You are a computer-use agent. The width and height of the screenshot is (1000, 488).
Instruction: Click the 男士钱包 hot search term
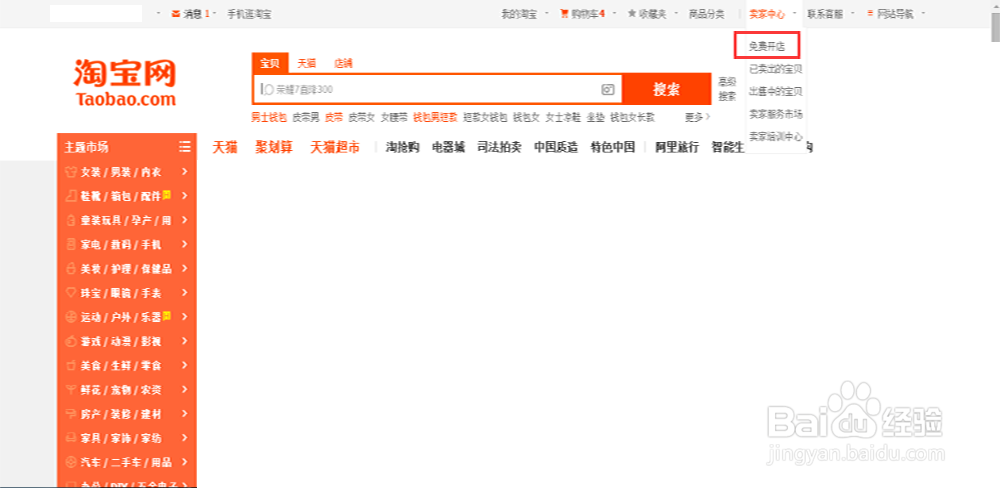click(x=268, y=117)
